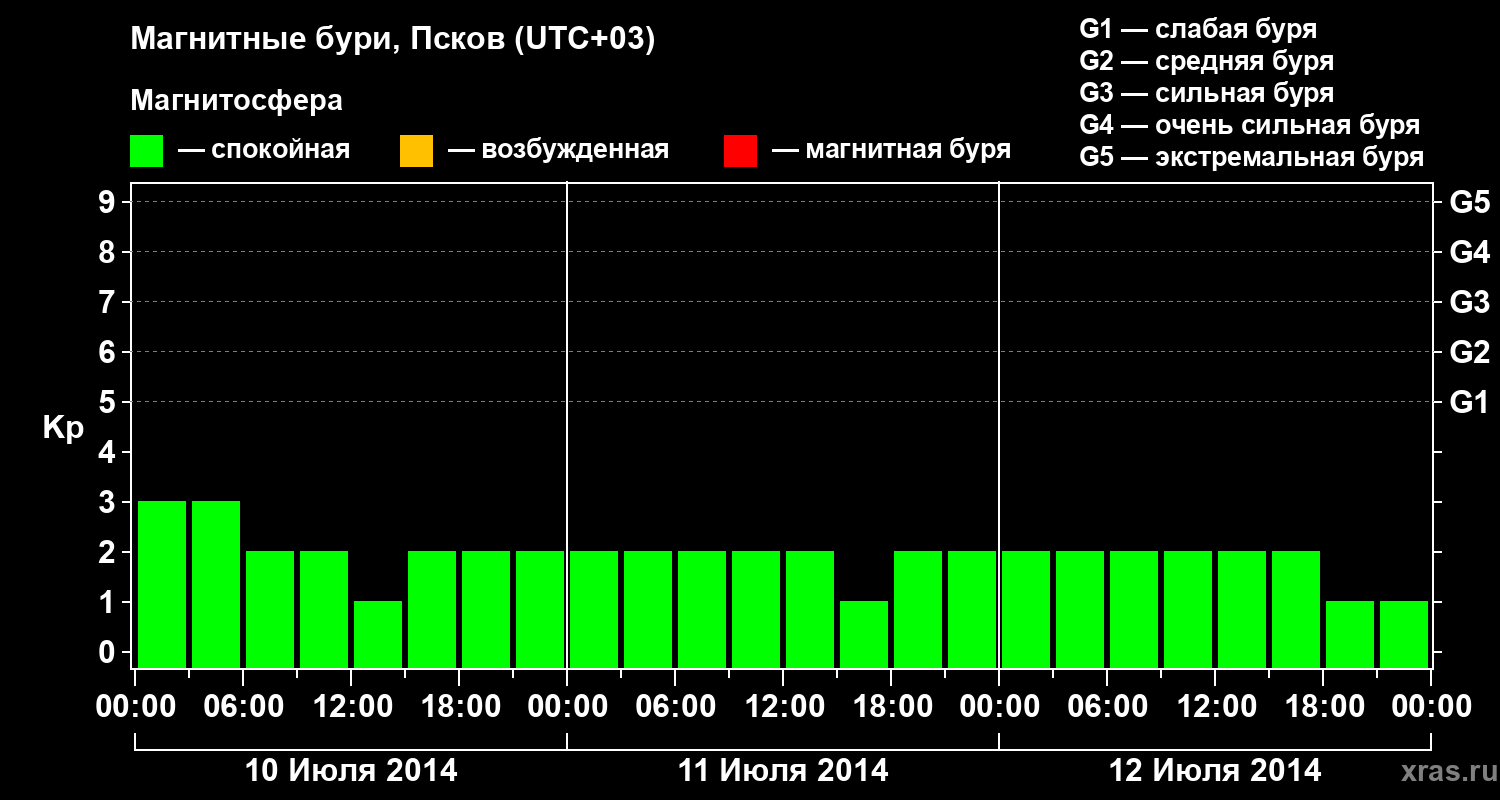This screenshot has width=1500, height=800.
Task: Click the '18:00' tick under 12 July
Action: pyautogui.click(x=1323, y=707)
